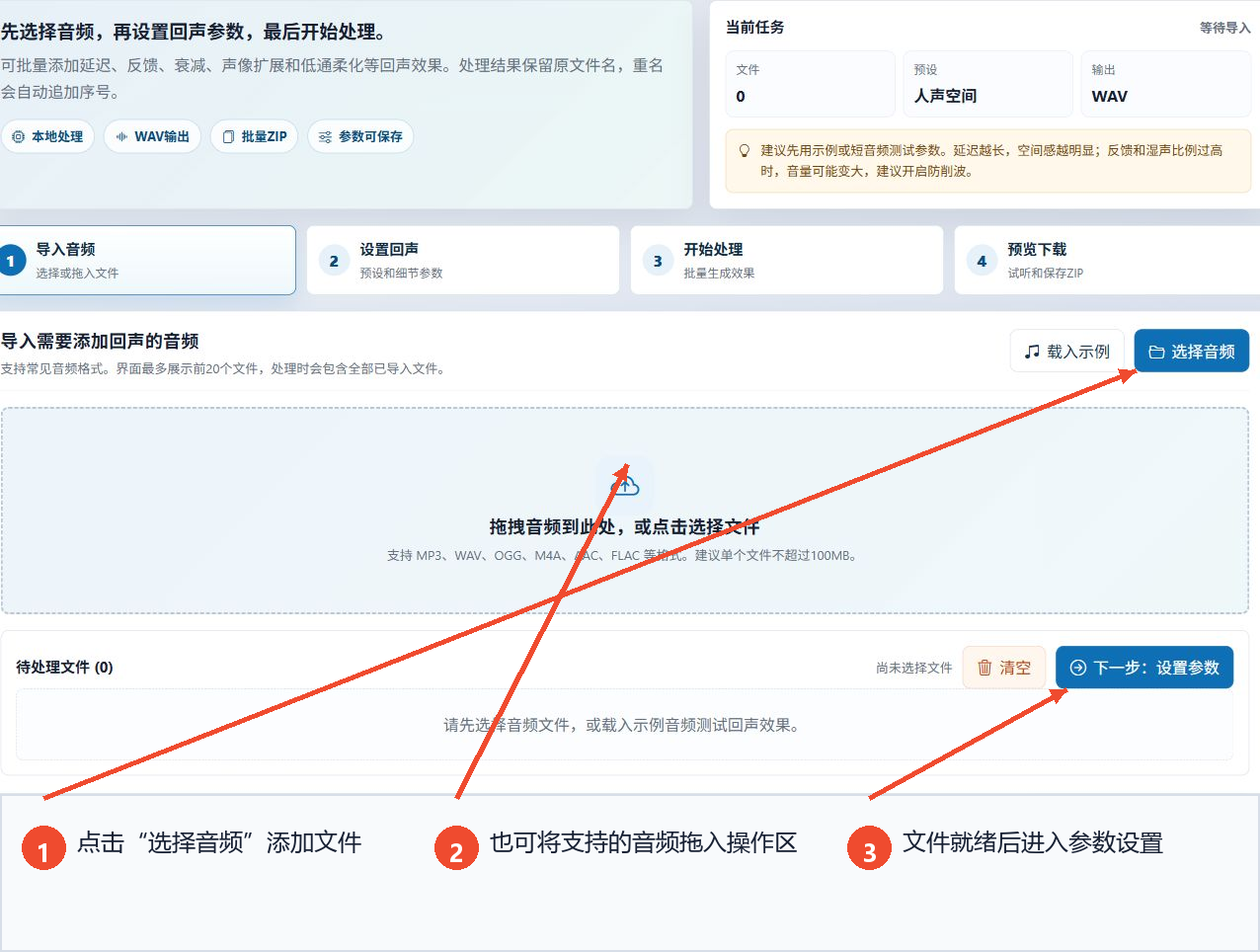Image resolution: width=1260 pixels, height=952 pixels.
Task: Click the 待处理文件 (0) label
Action: (64, 668)
